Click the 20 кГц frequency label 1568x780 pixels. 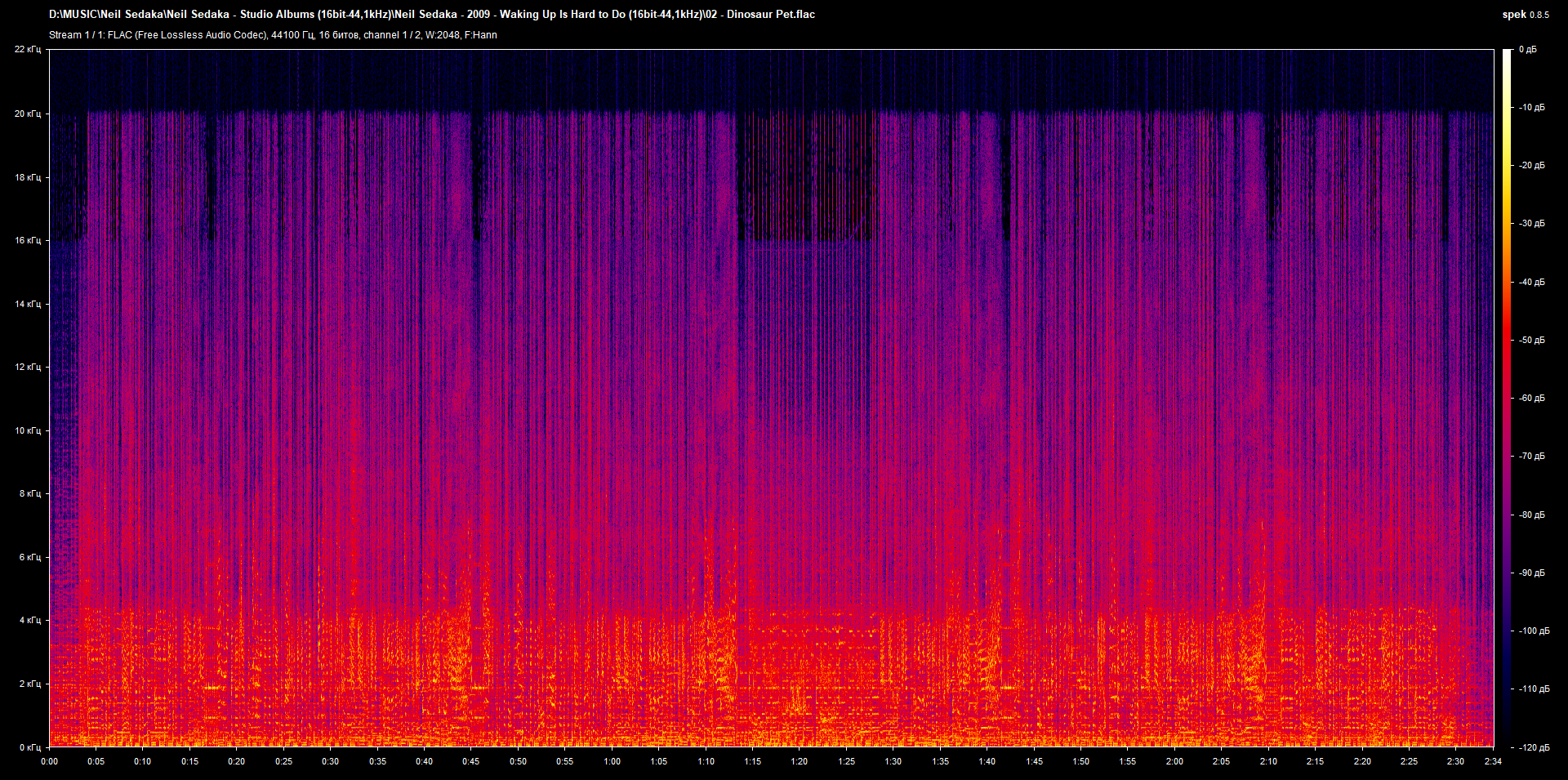pos(28,114)
